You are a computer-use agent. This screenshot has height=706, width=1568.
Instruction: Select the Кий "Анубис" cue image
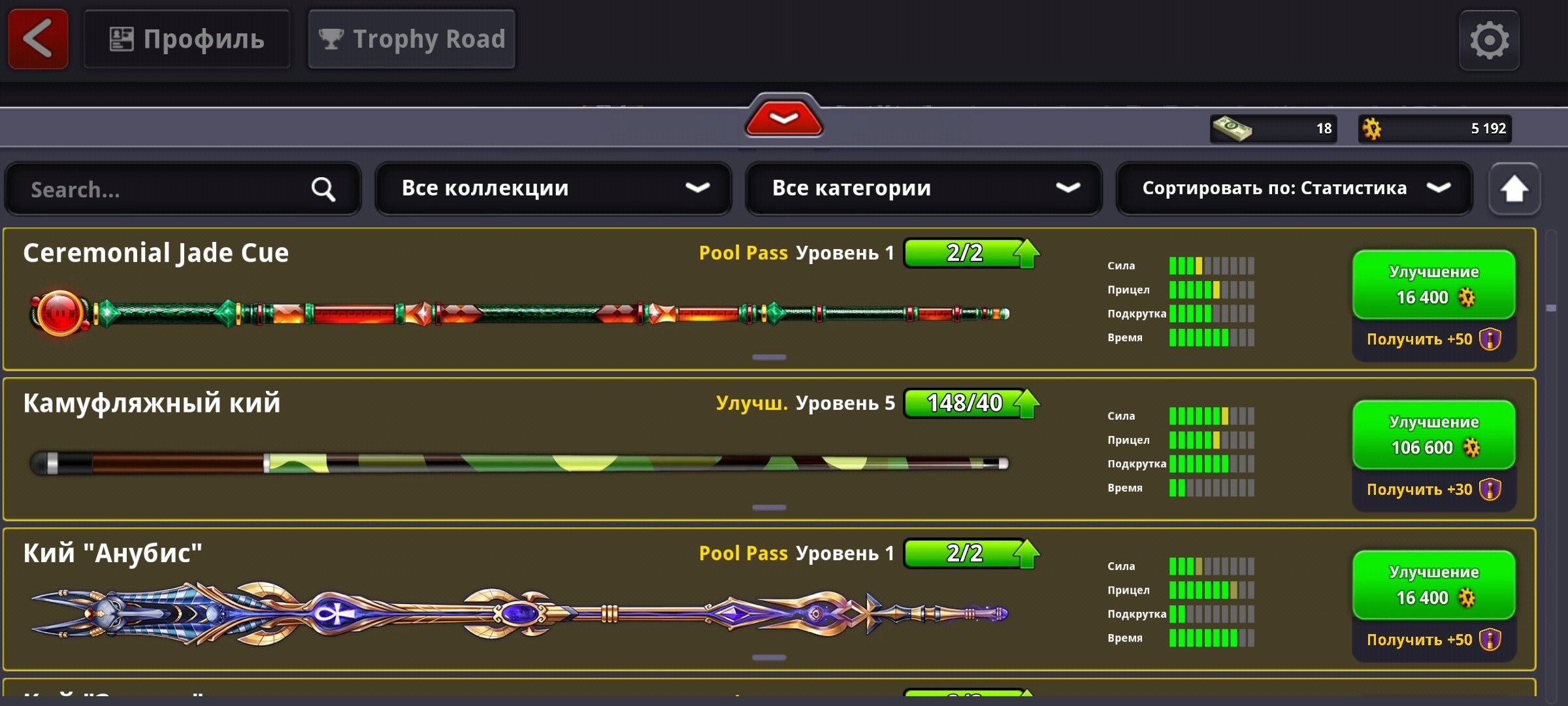point(519,613)
